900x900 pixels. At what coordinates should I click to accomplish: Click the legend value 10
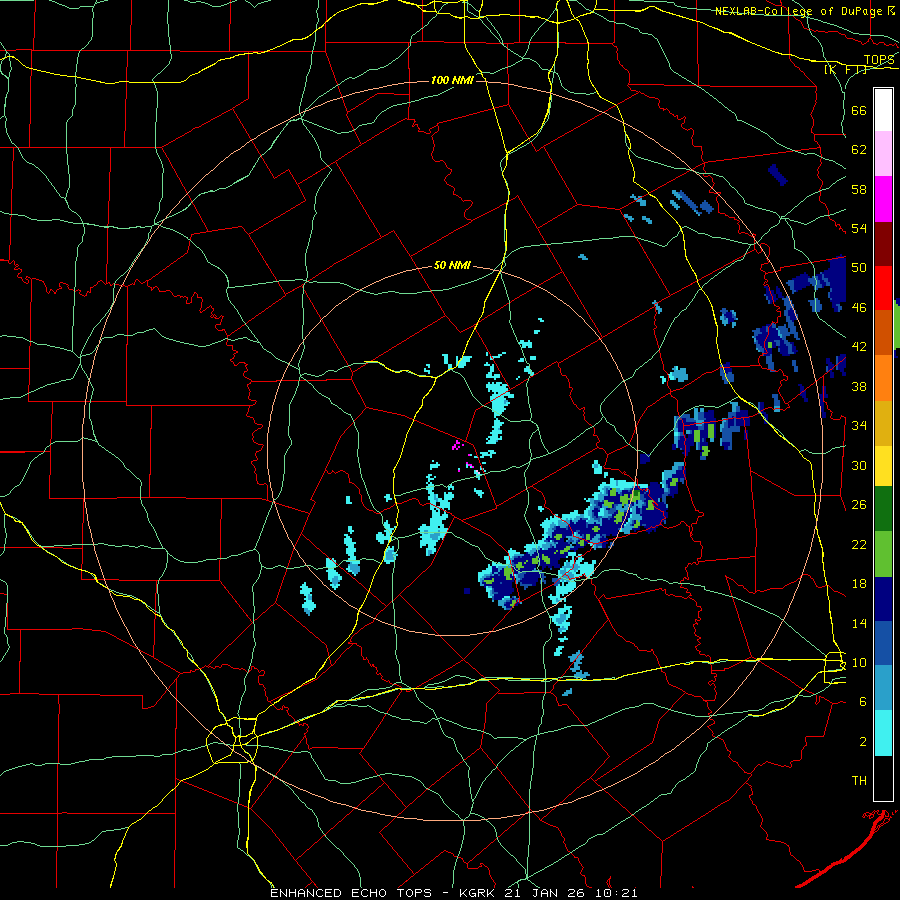[859, 662]
